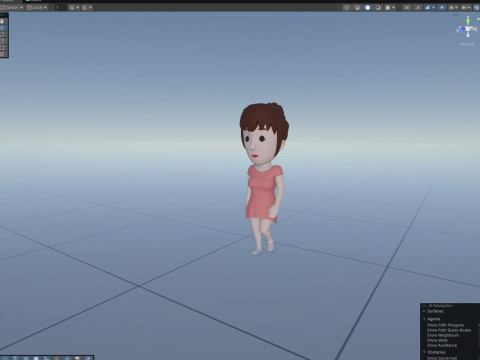Screen dimensions: 480x360
Task: Click the highlighted shaded draw mode icon
Action: coord(367,7)
